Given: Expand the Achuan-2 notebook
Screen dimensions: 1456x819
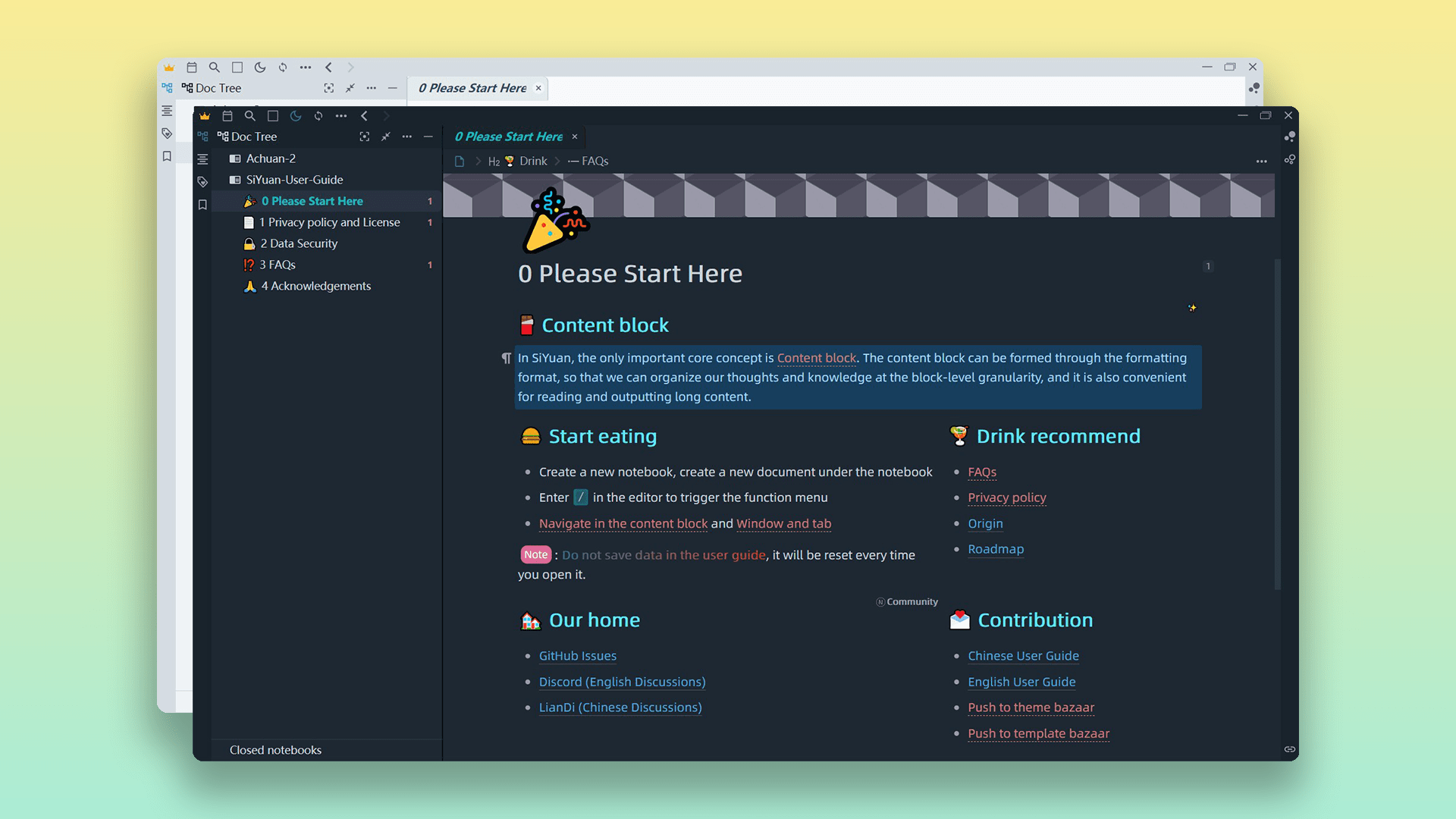Looking at the screenshot, I should pos(271,158).
